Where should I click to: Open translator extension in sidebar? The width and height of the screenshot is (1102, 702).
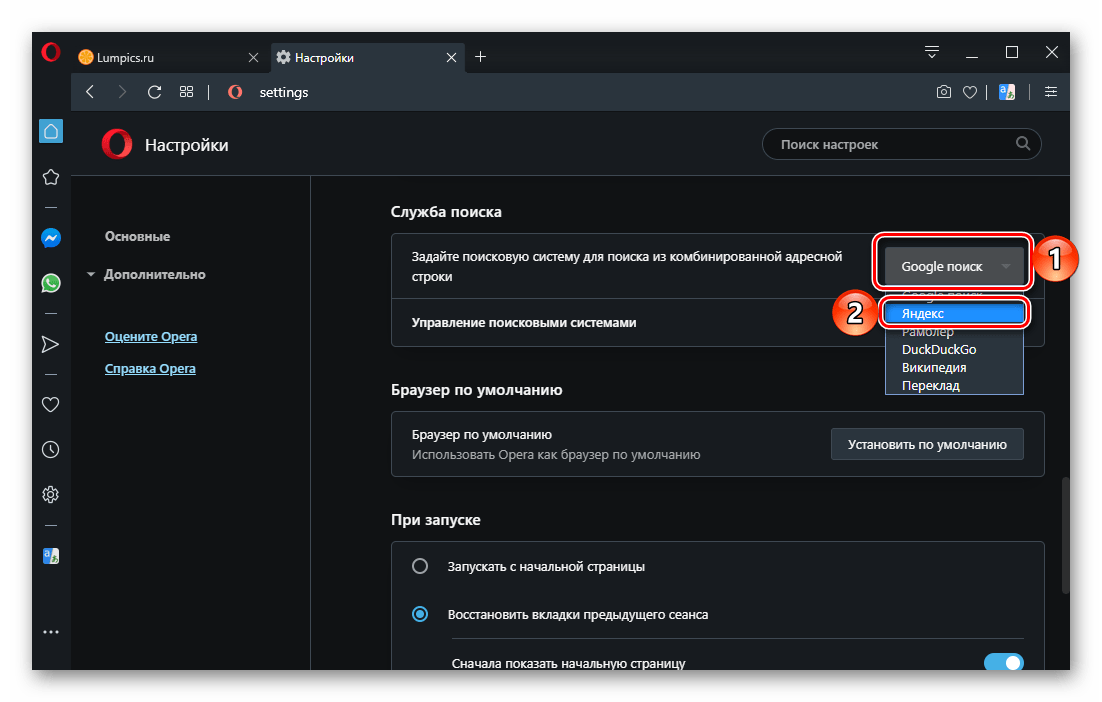(51, 556)
